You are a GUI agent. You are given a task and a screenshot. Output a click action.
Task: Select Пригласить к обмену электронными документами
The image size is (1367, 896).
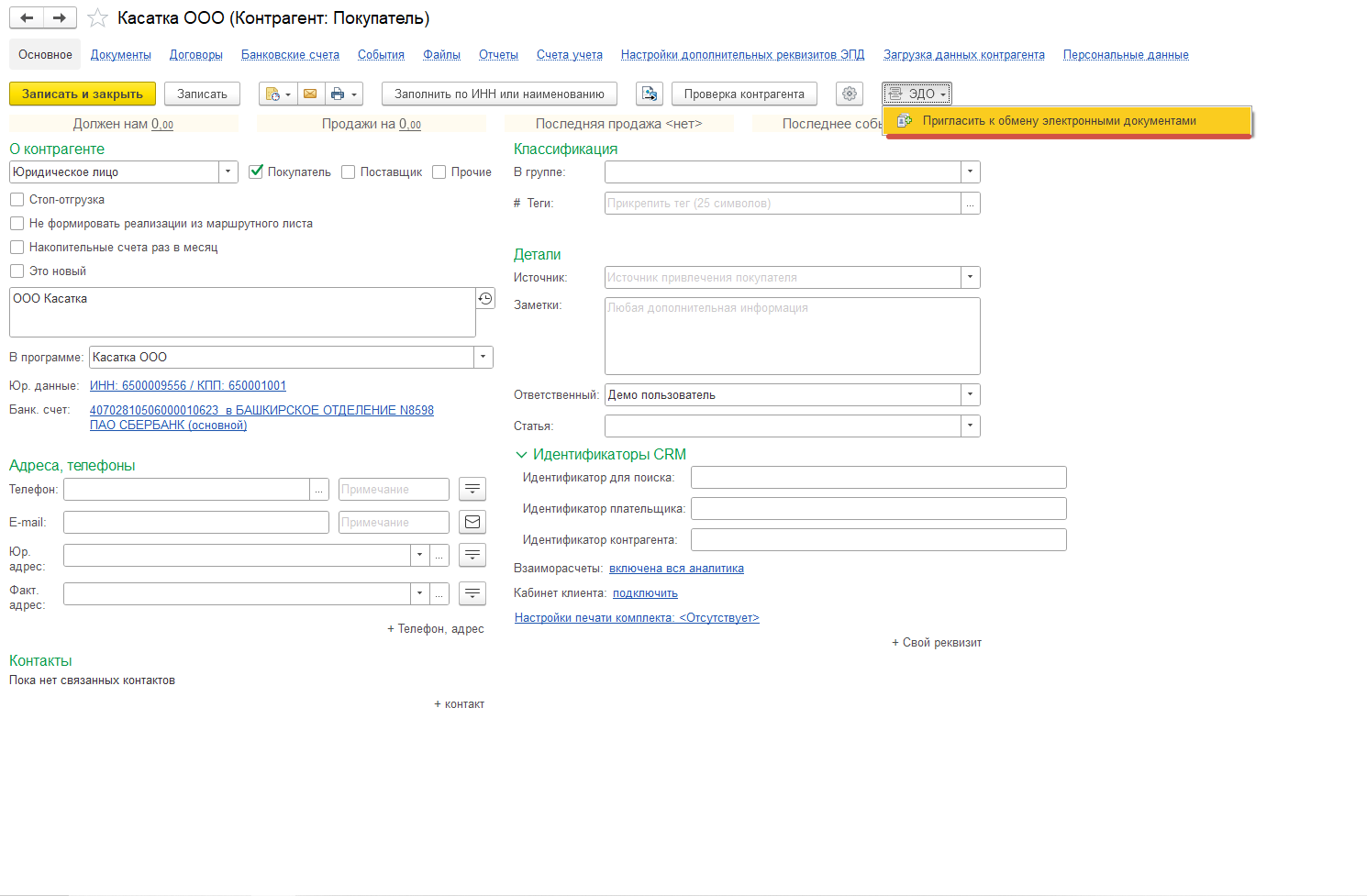point(1068,121)
